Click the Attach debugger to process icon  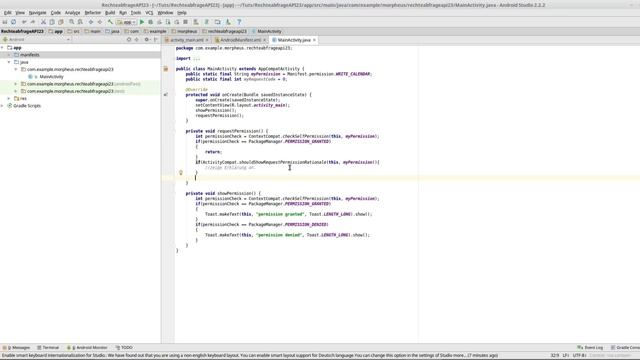pos(168,22)
